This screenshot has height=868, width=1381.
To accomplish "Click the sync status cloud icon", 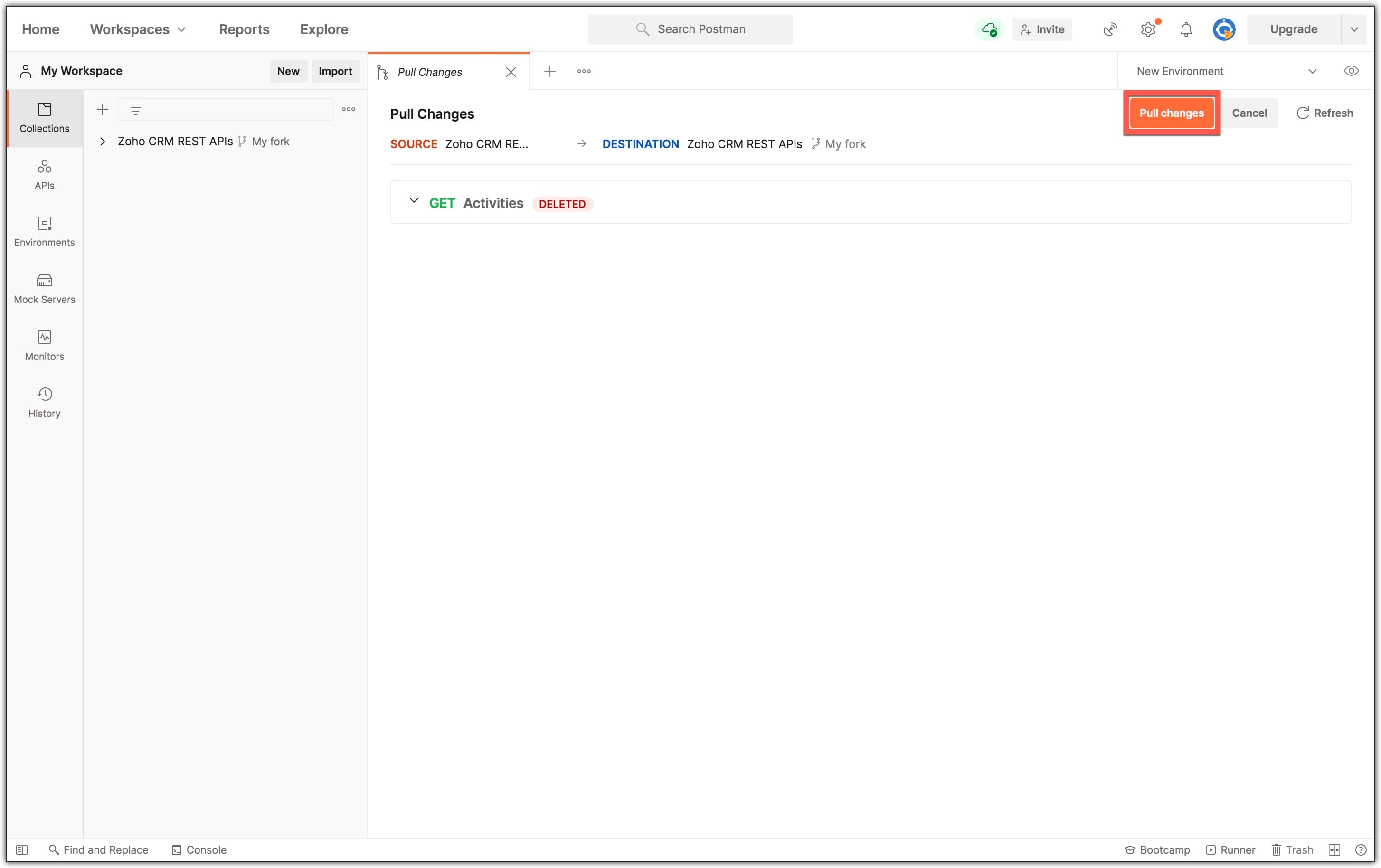I will coord(989,29).
